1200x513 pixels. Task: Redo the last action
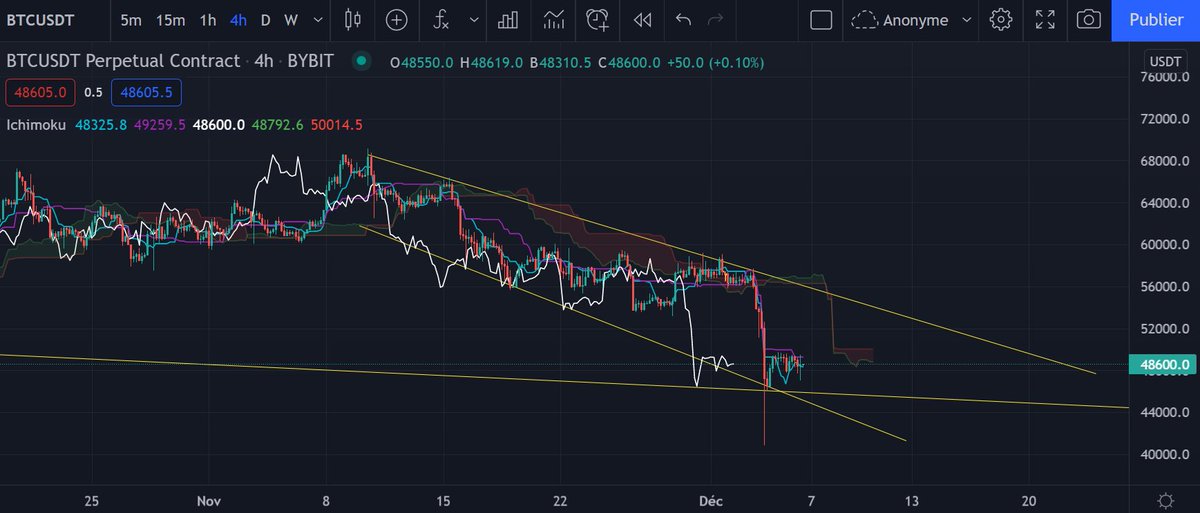pyautogui.click(x=714, y=20)
